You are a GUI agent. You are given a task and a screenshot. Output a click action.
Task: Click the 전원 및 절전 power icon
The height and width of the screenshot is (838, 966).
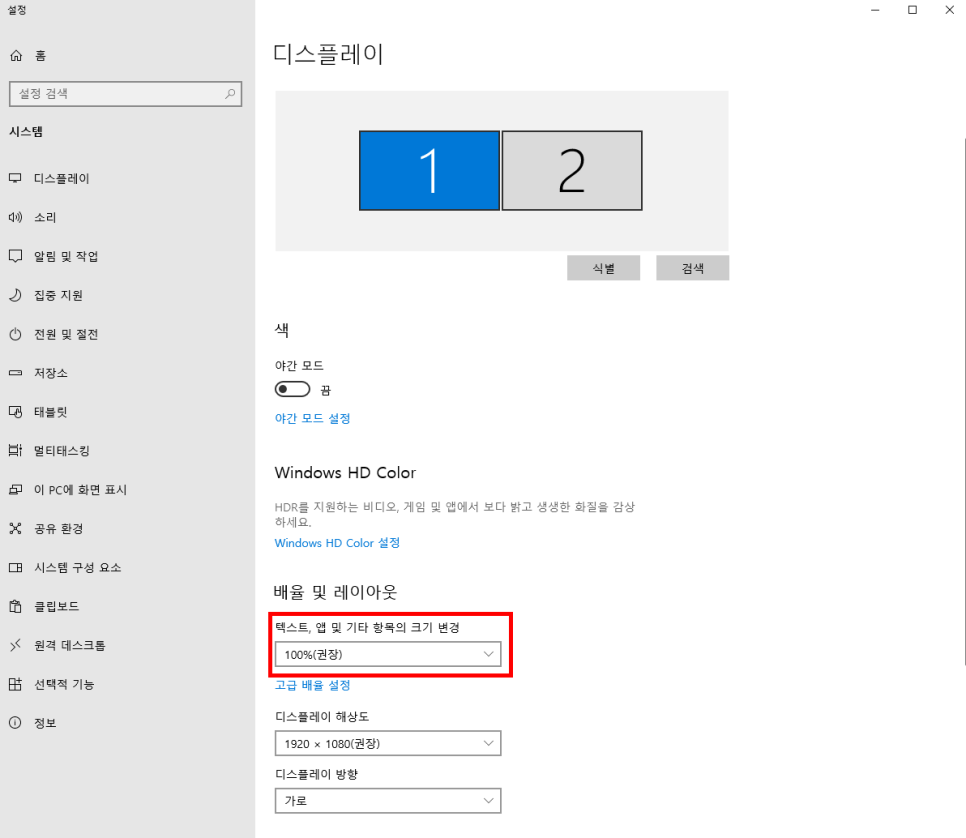[x=15, y=334]
